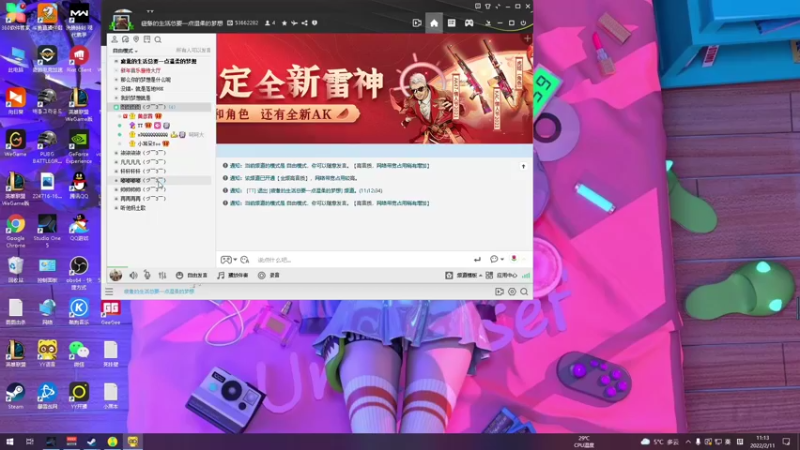Jump to top with chat arrow button
Viewport: 800px width, 450px height.
click(x=523, y=166)
